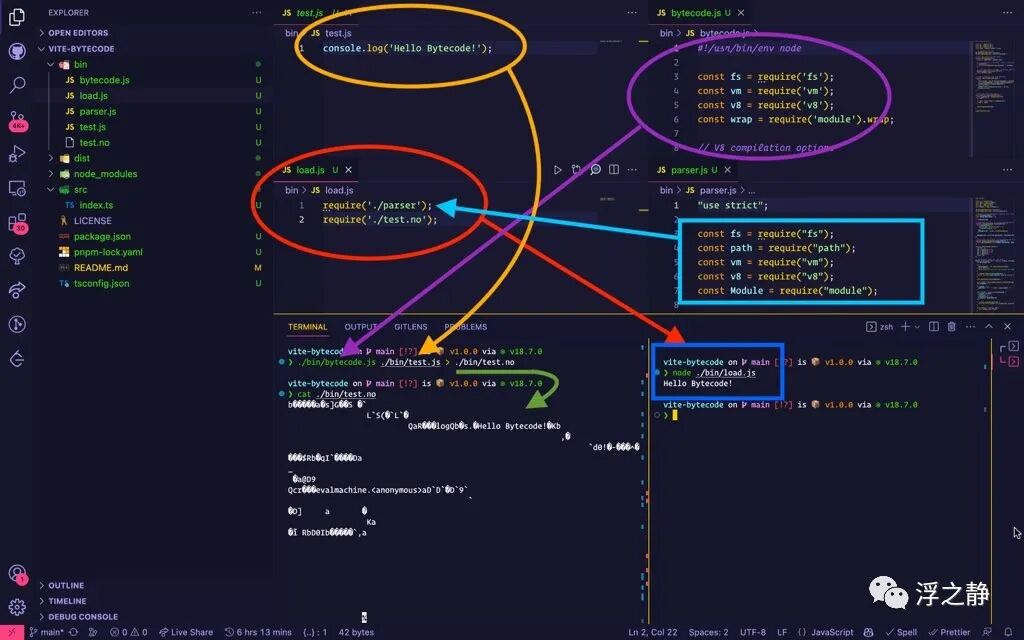Start Live Share from the status bar
Viewport: 1024px width, 640px height.
pos(186,632)
